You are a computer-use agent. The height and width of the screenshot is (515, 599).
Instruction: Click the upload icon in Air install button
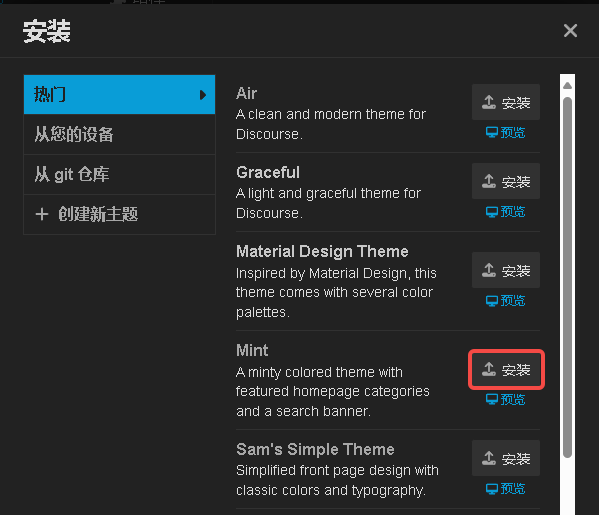489,102
